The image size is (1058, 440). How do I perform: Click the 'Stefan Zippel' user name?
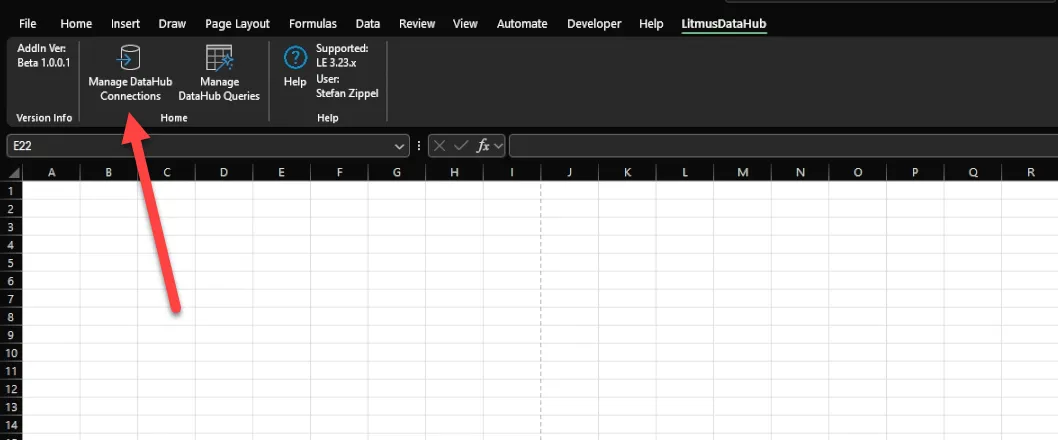[x=347, y=93]
